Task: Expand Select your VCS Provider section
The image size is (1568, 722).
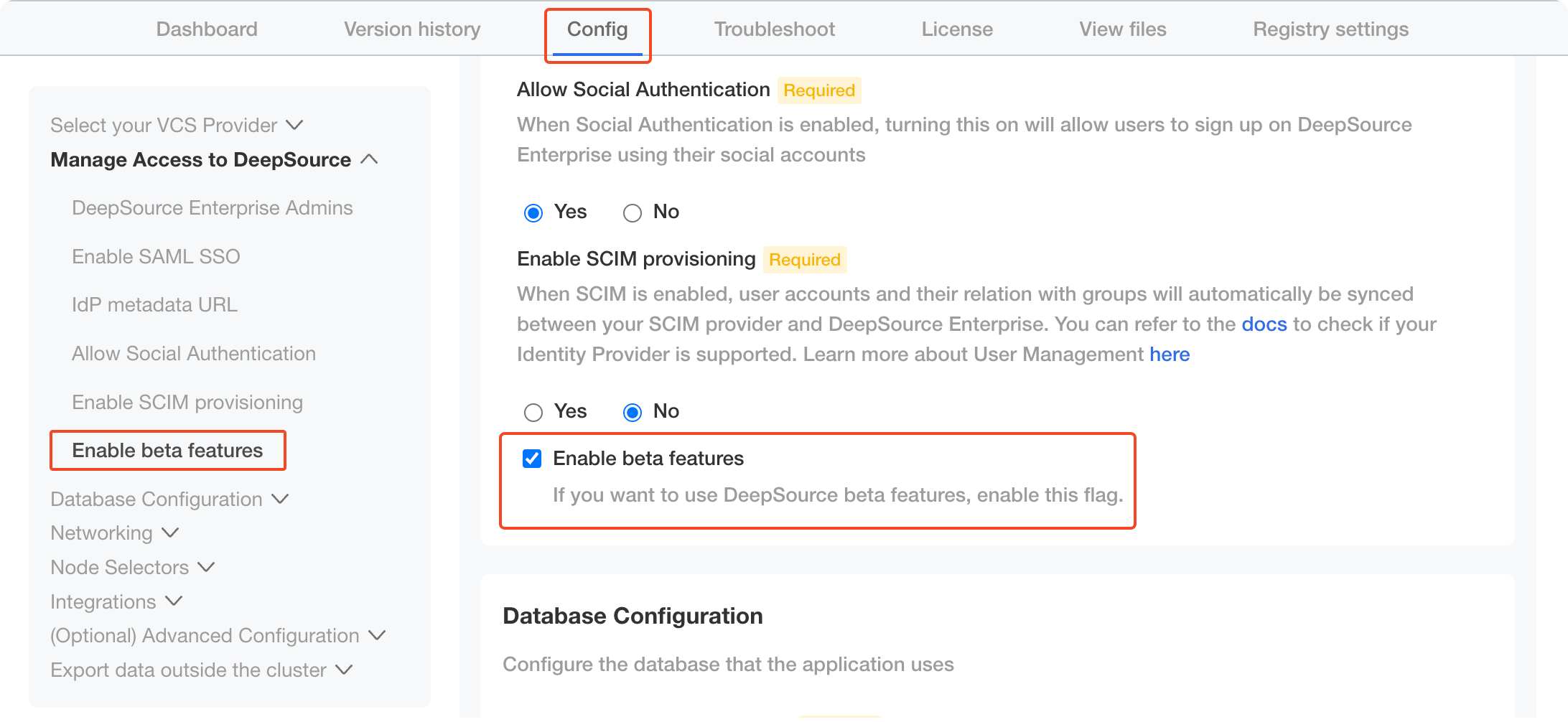Action: click(x=177, y=125)
